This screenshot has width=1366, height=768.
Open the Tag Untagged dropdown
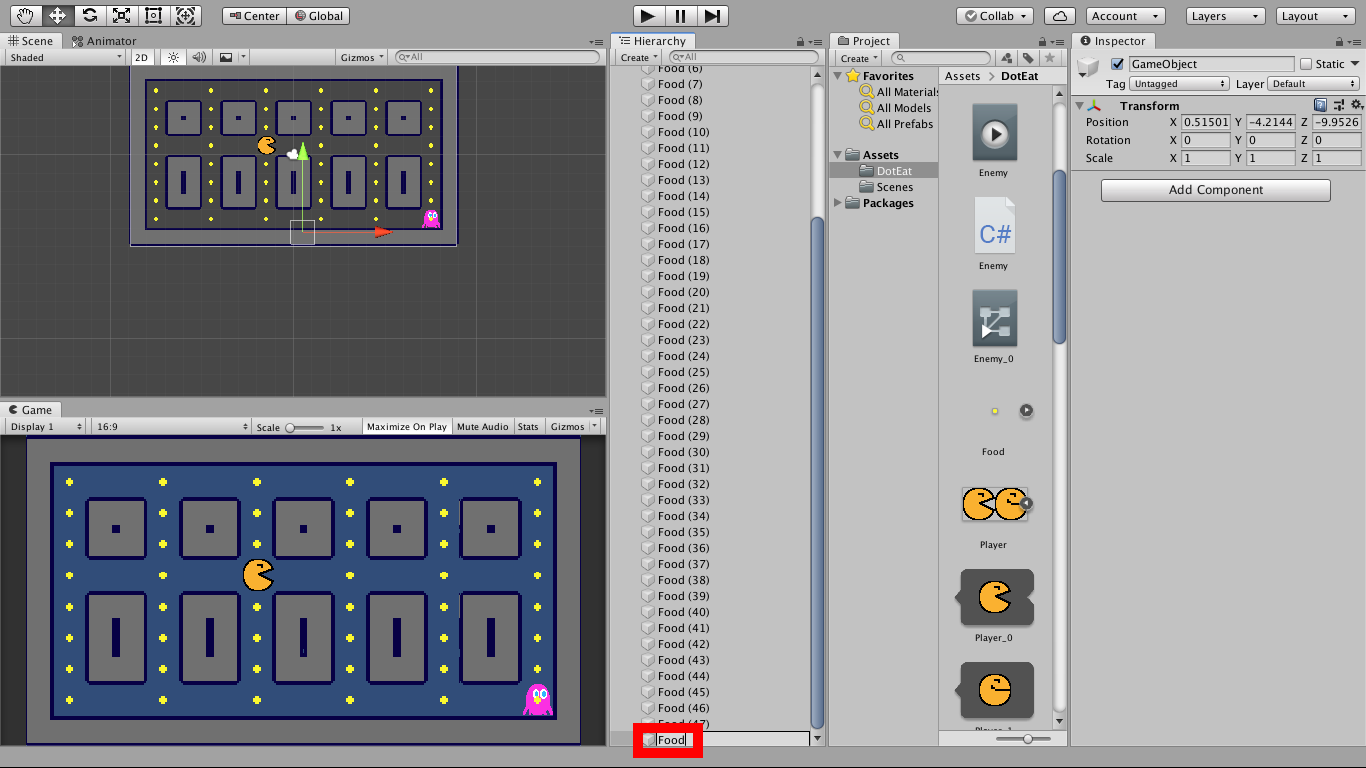(1180, 84)
